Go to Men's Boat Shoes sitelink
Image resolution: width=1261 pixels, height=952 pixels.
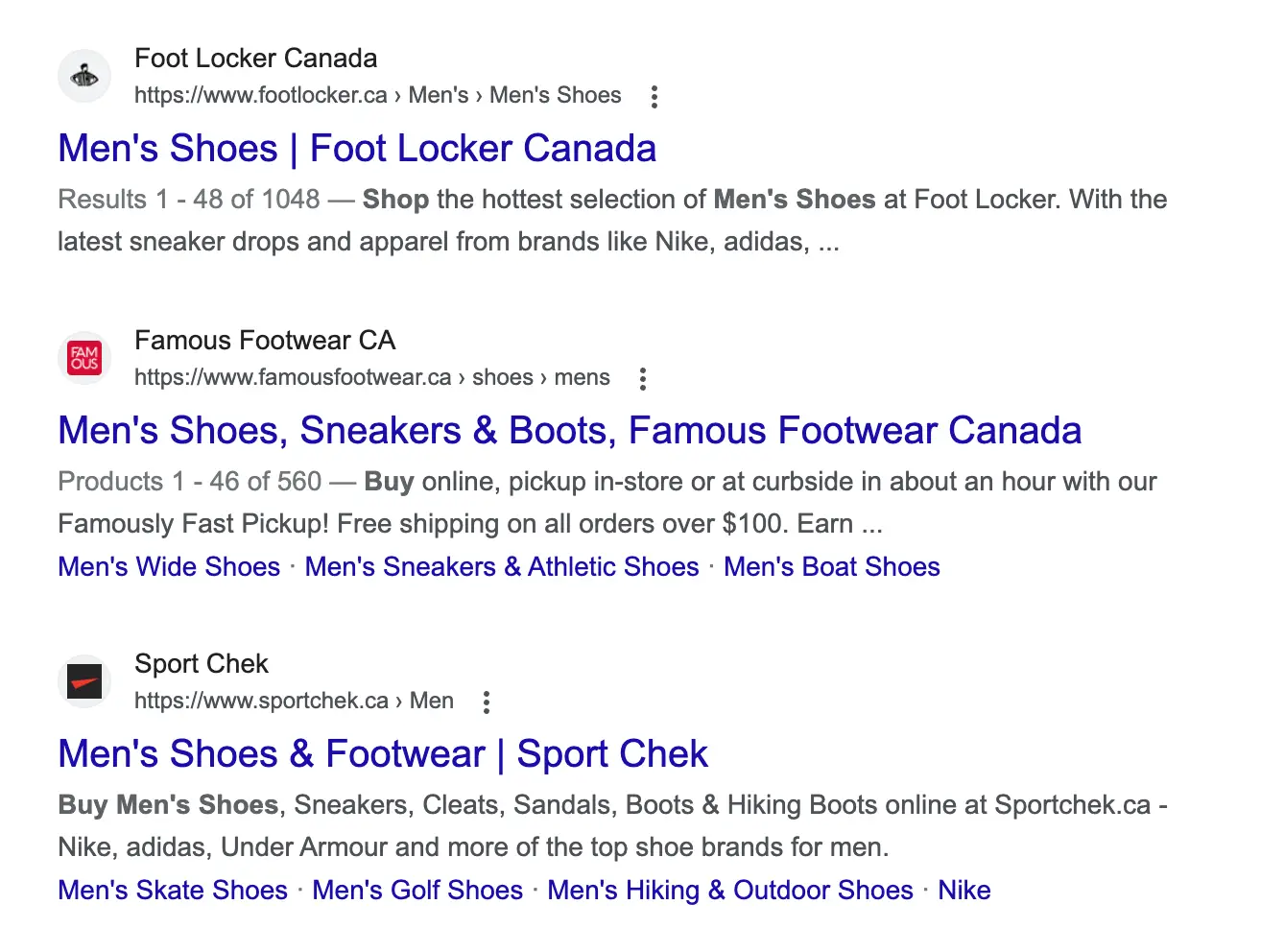coord(832,567)
